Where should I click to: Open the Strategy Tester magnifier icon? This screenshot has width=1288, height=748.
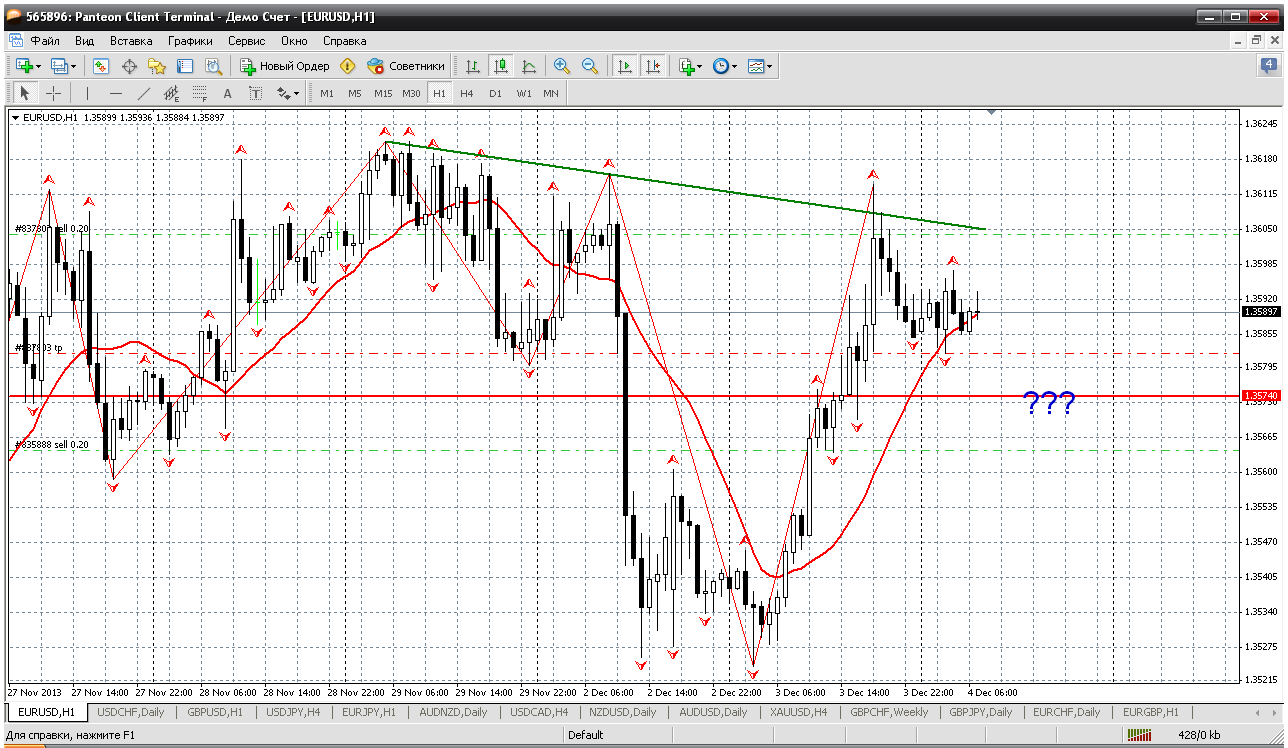coord(213,66)
